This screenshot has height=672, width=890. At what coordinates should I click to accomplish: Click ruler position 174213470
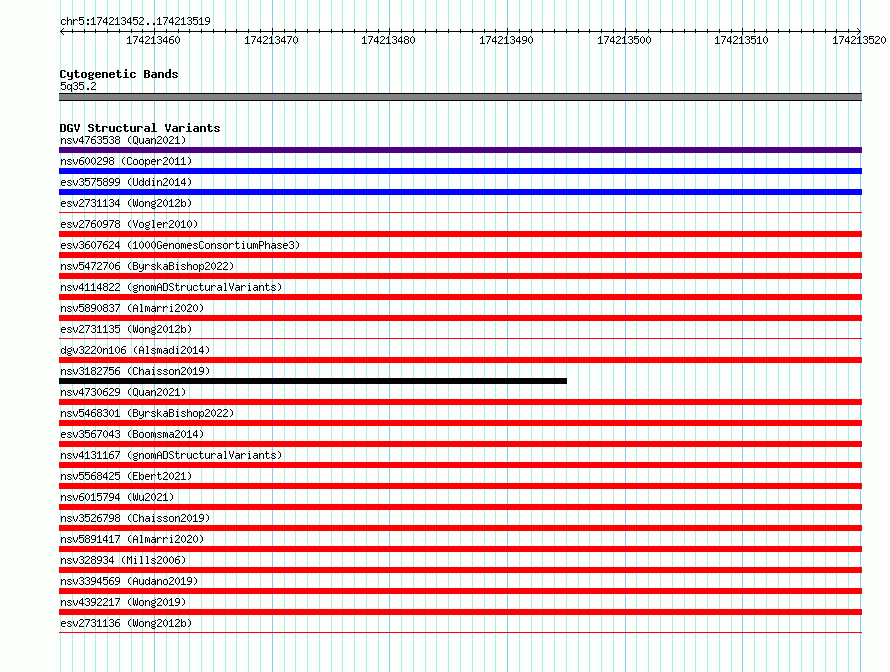pos(271,40)
